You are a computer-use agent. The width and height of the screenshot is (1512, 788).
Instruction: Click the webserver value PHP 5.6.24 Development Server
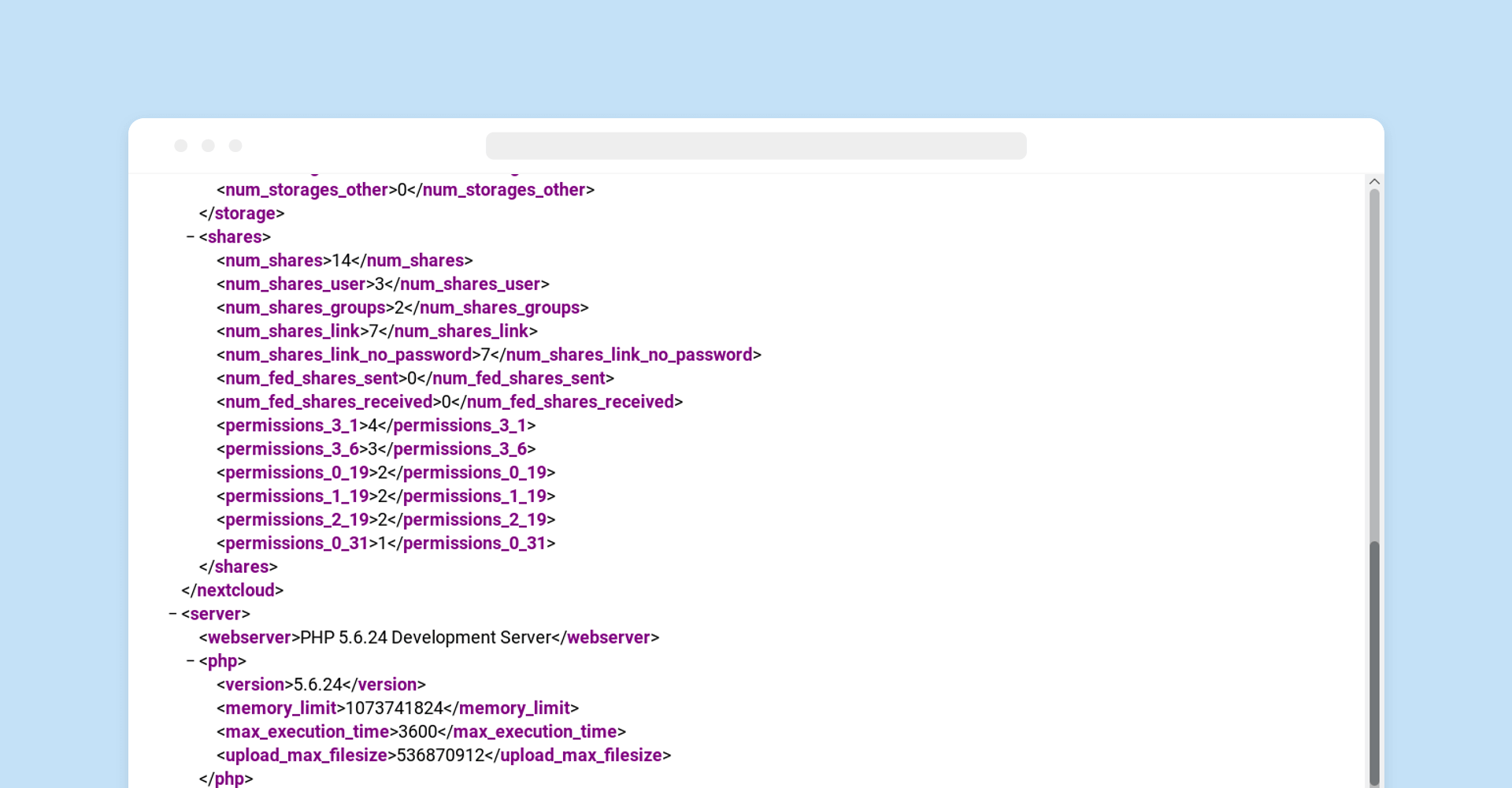click(425, 637)
